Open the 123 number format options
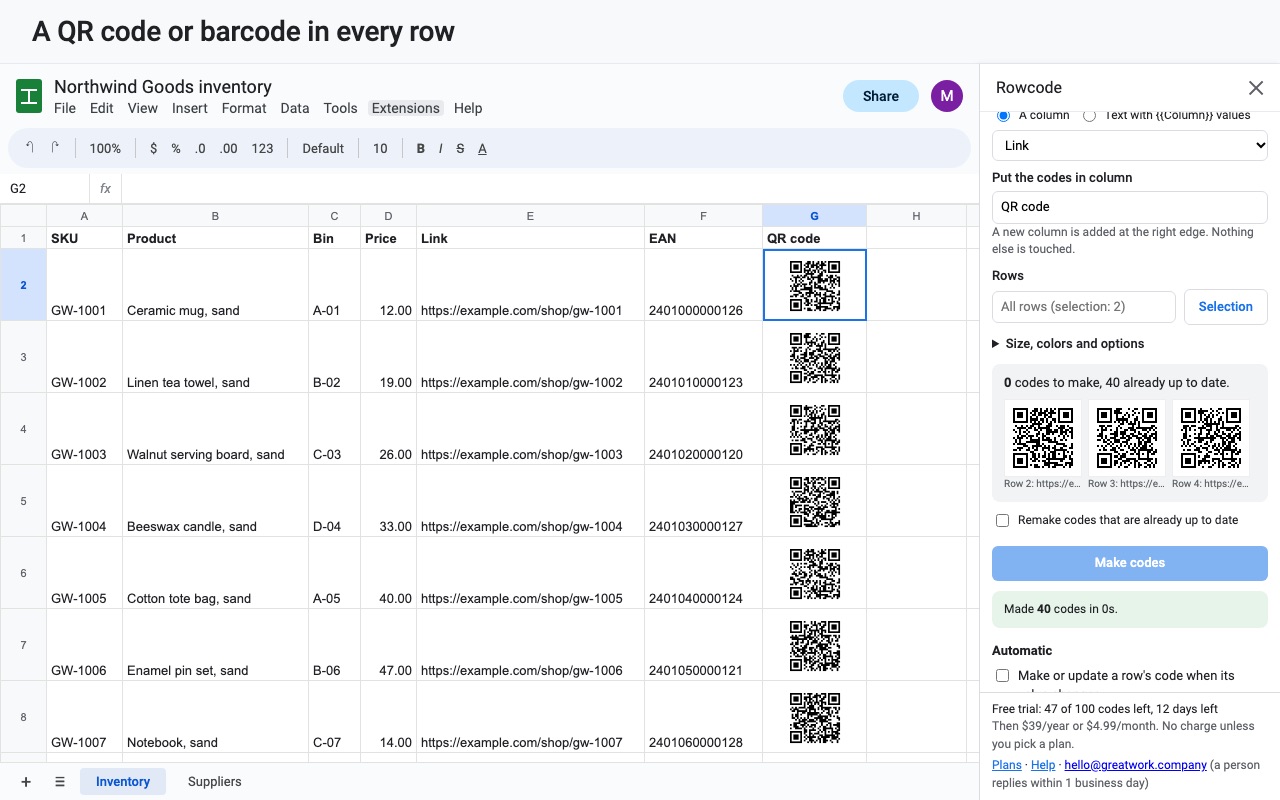The image size is (1280, 800). point(263,148)
